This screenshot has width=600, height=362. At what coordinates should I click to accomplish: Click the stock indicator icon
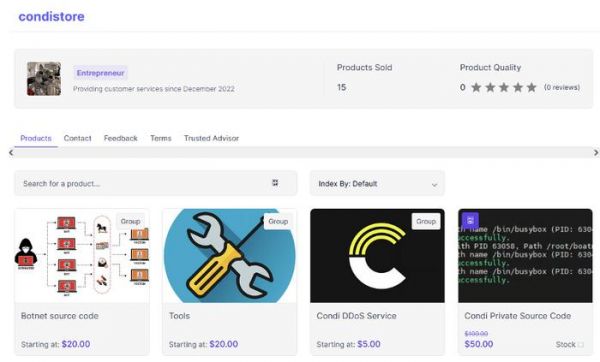click(x=580, y=345)
